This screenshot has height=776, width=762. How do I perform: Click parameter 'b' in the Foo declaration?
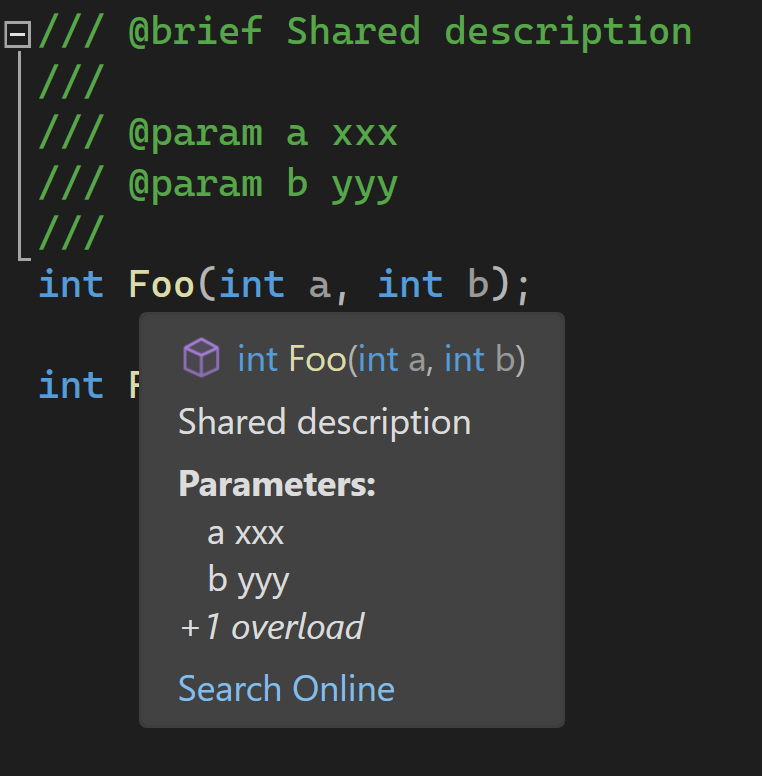coord(478,285)
